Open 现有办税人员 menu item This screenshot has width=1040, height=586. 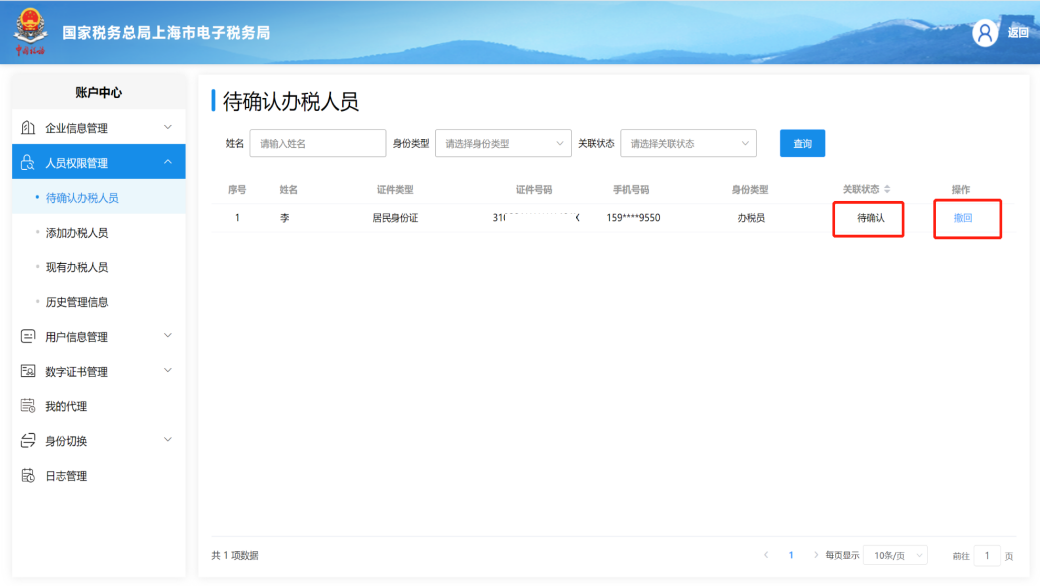pyautogui.click(x=77, y=267)
